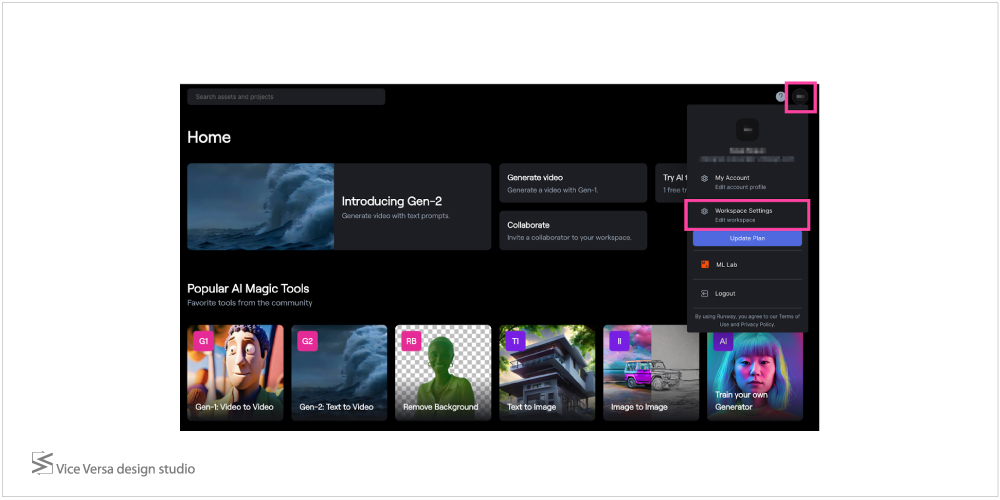1000x500 pixels.
Task: Click the search assets and projects field
Action: click(286, 97)
